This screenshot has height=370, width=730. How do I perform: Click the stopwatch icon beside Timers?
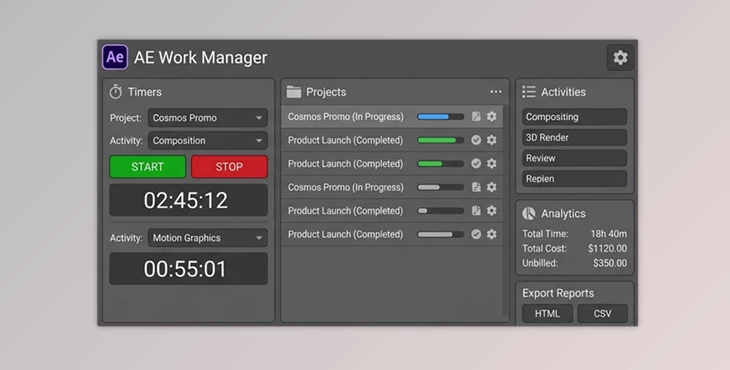[x=115, y=92]
